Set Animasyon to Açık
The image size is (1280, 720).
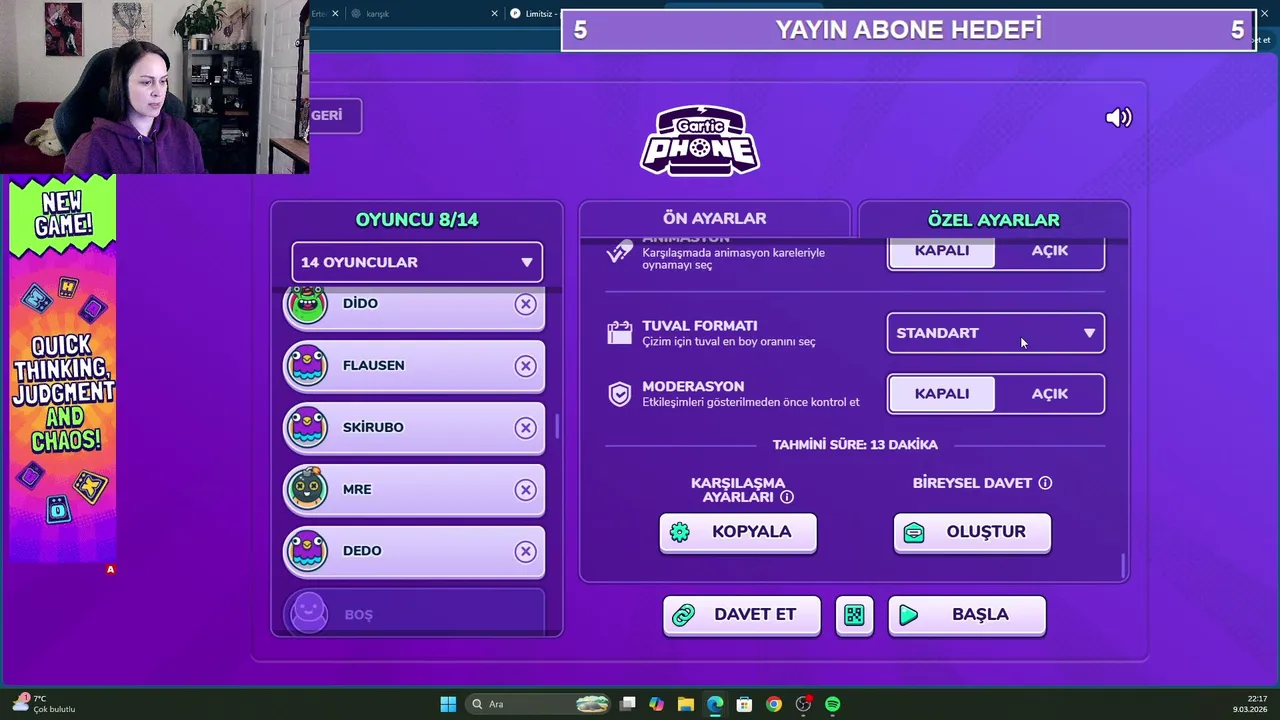[1050, 252]
